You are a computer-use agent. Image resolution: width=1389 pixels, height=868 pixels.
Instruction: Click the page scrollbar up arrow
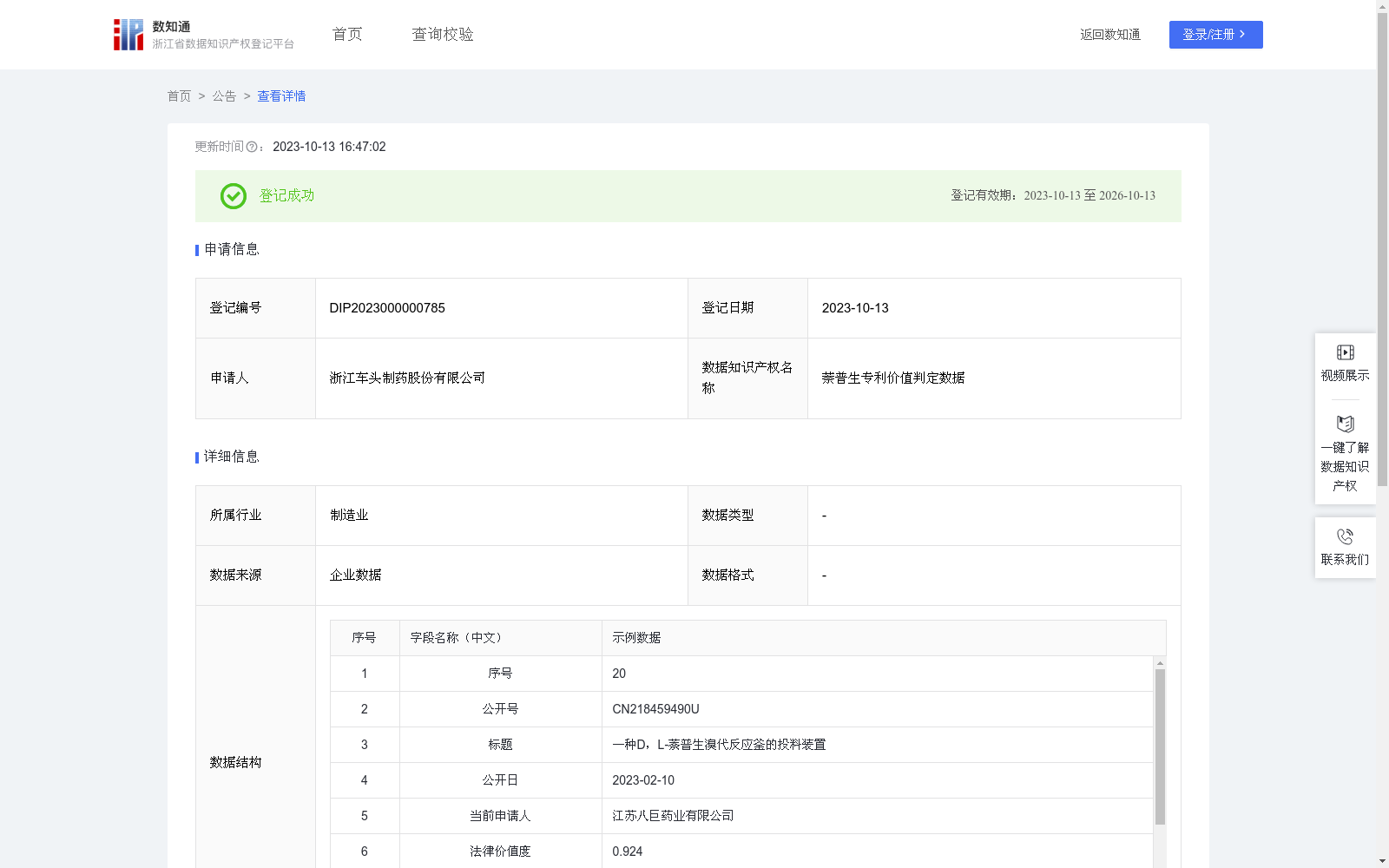1382,6
